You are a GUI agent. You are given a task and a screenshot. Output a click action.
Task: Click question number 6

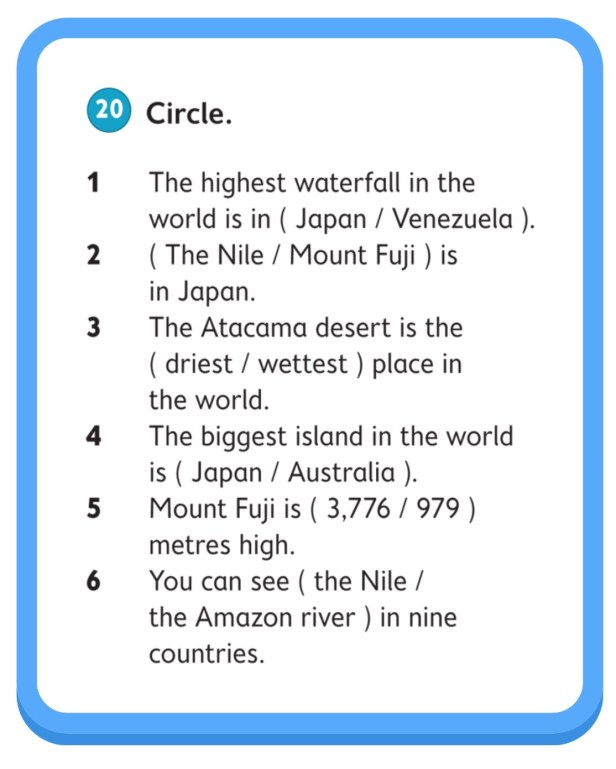point(93,581)
